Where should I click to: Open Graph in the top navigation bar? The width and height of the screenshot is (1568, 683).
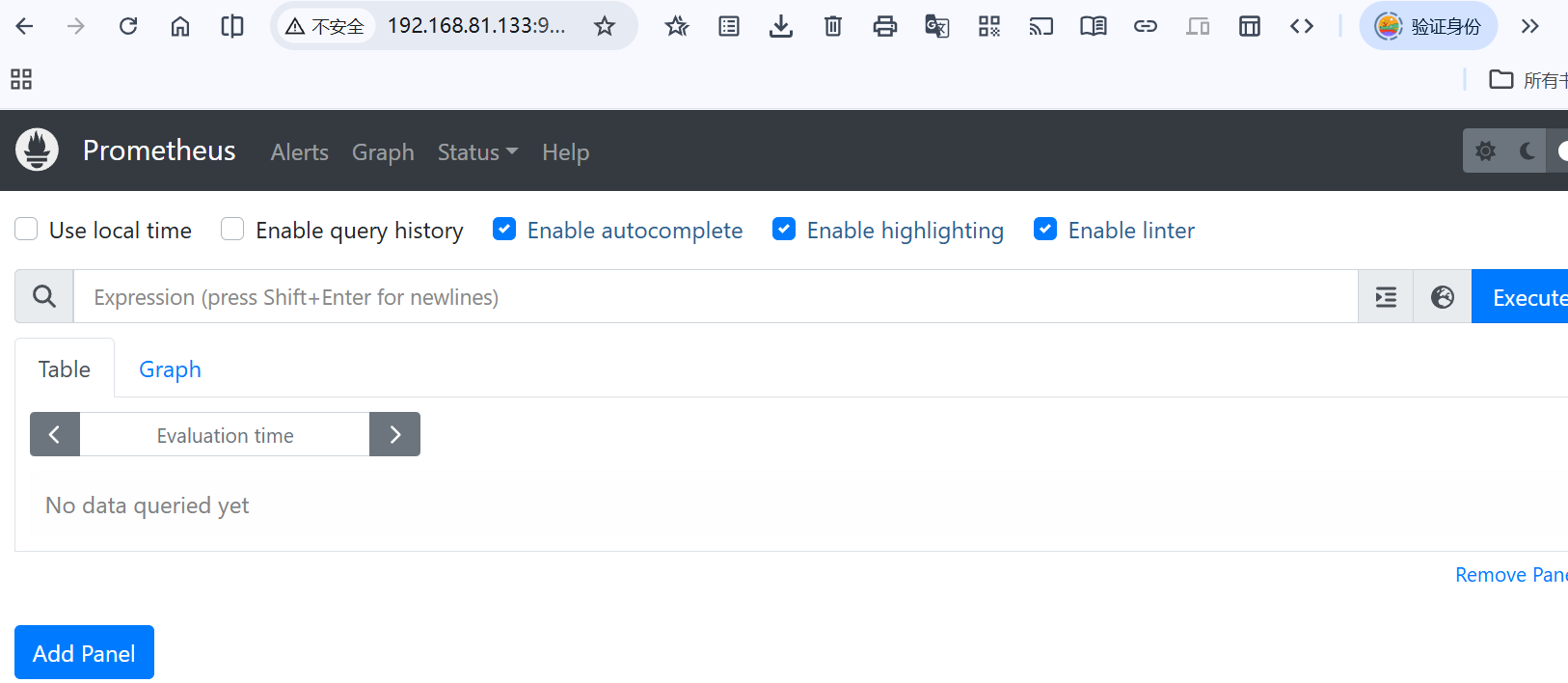pos(383,151)
